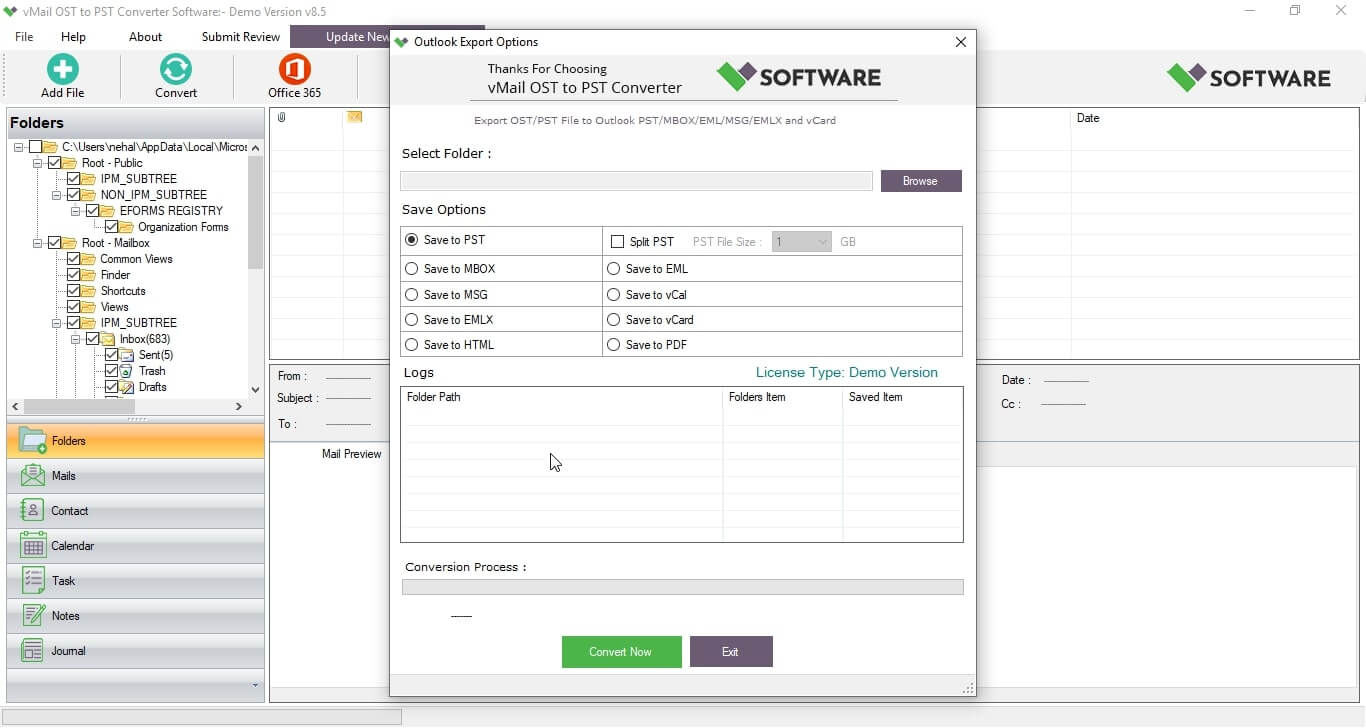The height and width of the screenshot is (728, 1366).
Task: Uncheck the Root - Public checkbox
Action: click(x=55, y=163)
